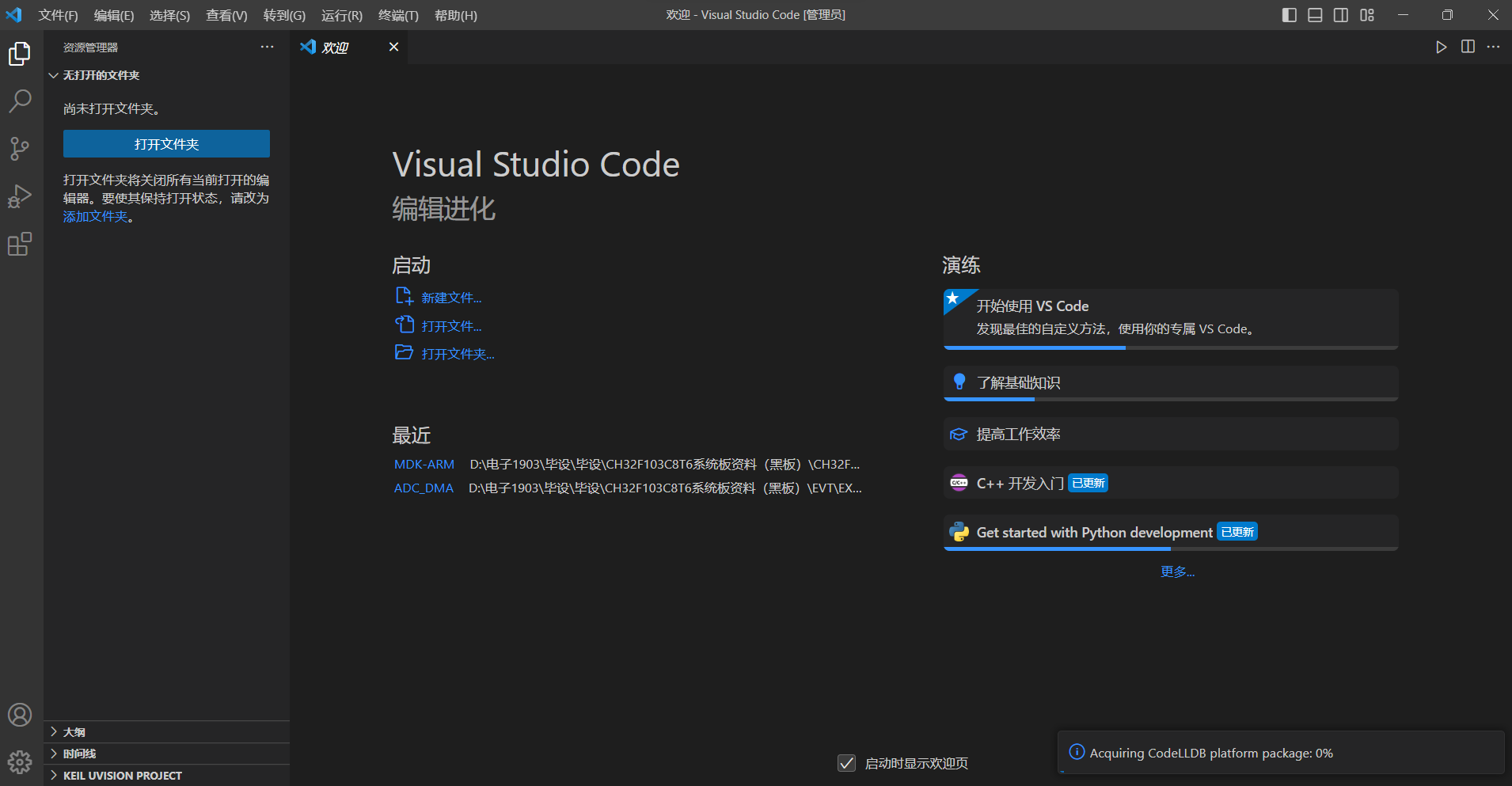1512x786 pixels.
Task: Open the Accounts menu icon
Action: tap(20, 715)
